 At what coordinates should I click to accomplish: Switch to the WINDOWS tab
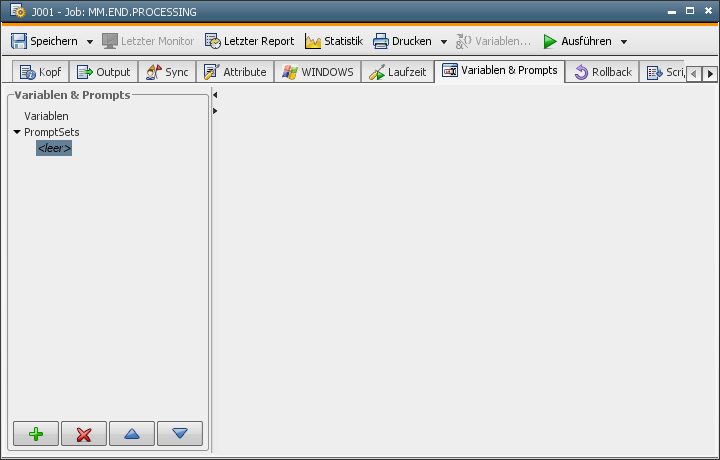click(318, 72)
